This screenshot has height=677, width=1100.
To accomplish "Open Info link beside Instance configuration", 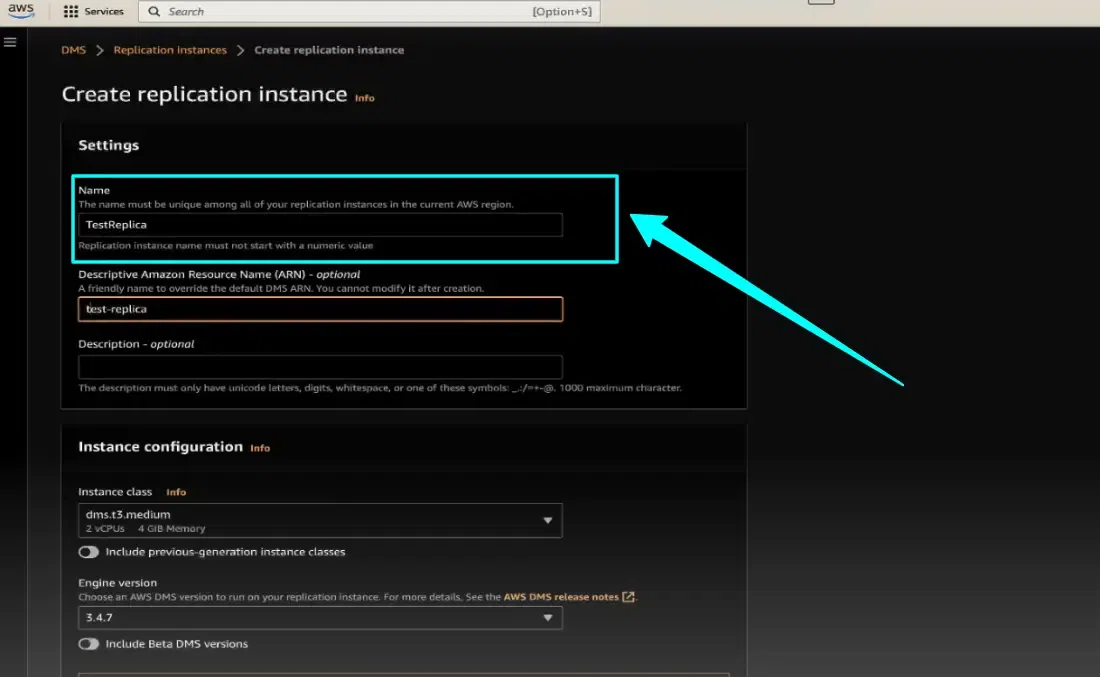I will click(x=260, y=448).
